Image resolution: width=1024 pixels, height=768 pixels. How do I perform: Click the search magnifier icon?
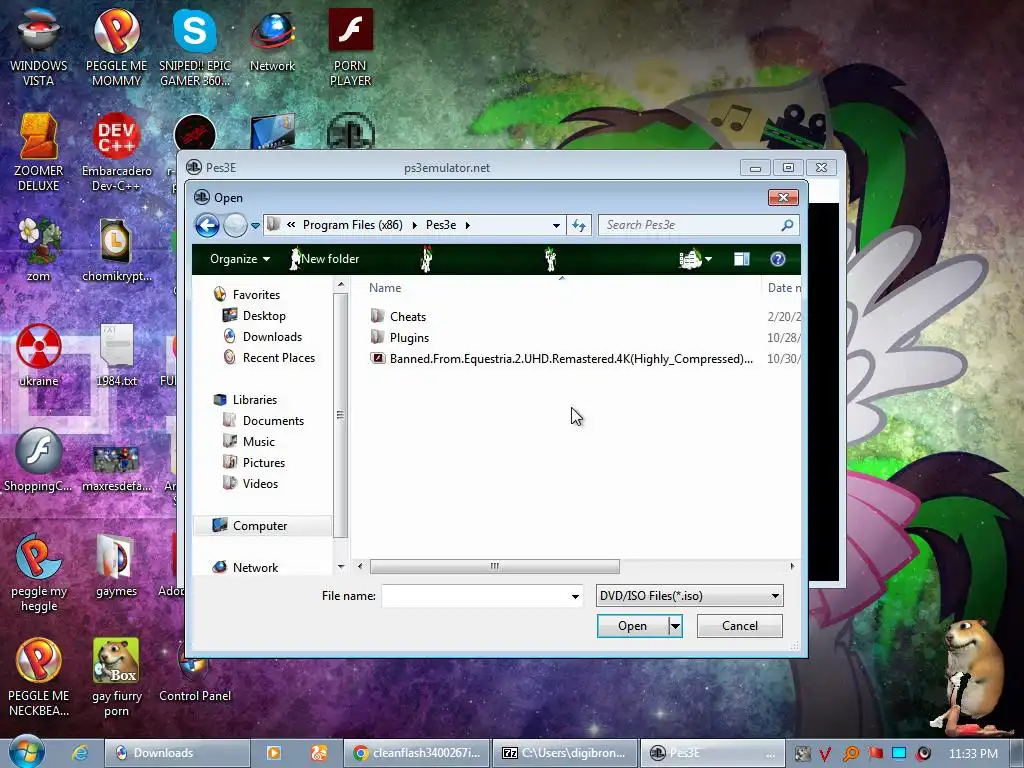tap(788, 225)
